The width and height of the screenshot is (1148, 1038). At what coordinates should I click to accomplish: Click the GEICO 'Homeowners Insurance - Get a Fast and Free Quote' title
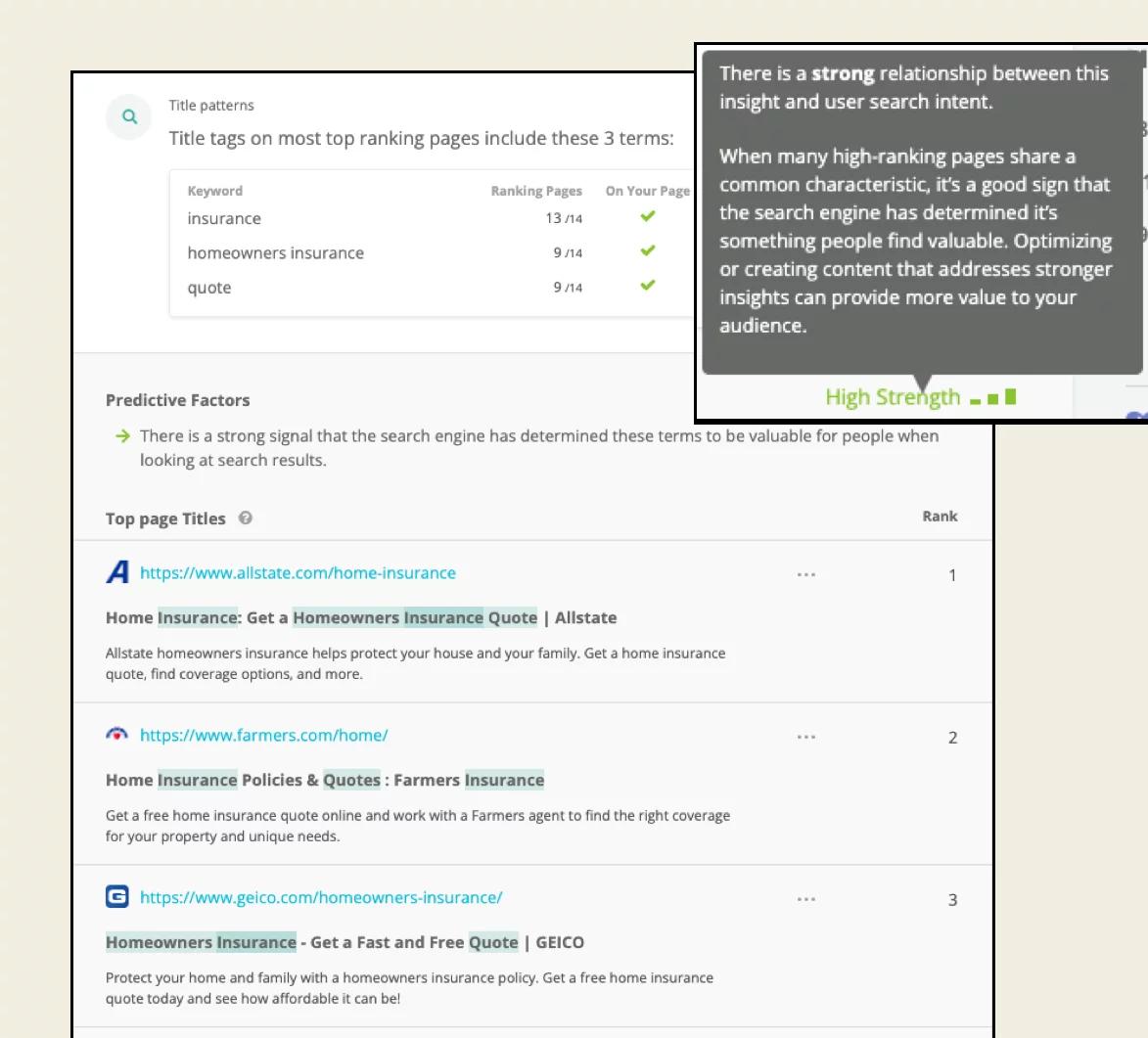pos(344,943)
